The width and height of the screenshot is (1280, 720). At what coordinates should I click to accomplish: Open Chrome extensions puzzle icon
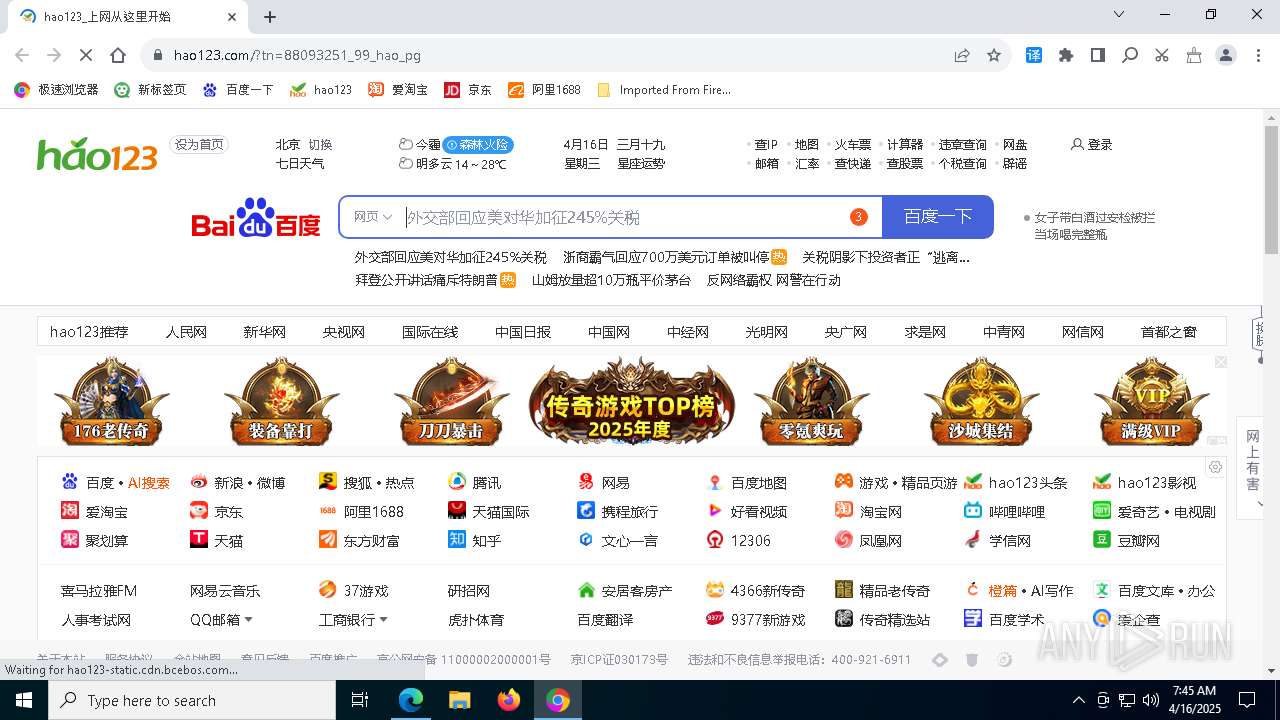coord(1066,55)
